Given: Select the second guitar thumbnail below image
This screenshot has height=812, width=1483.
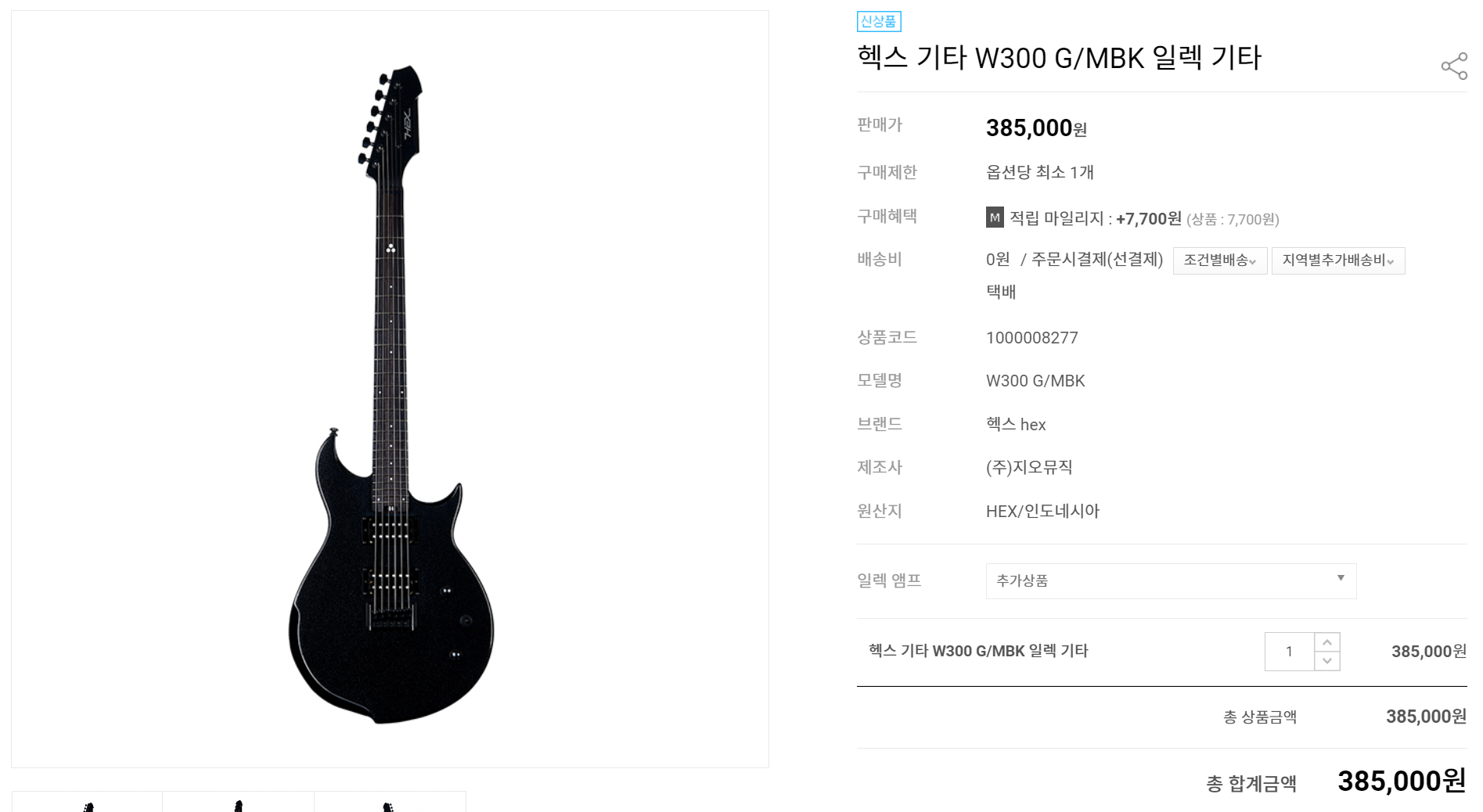Looking at the screenshot, I should [239, 802].
